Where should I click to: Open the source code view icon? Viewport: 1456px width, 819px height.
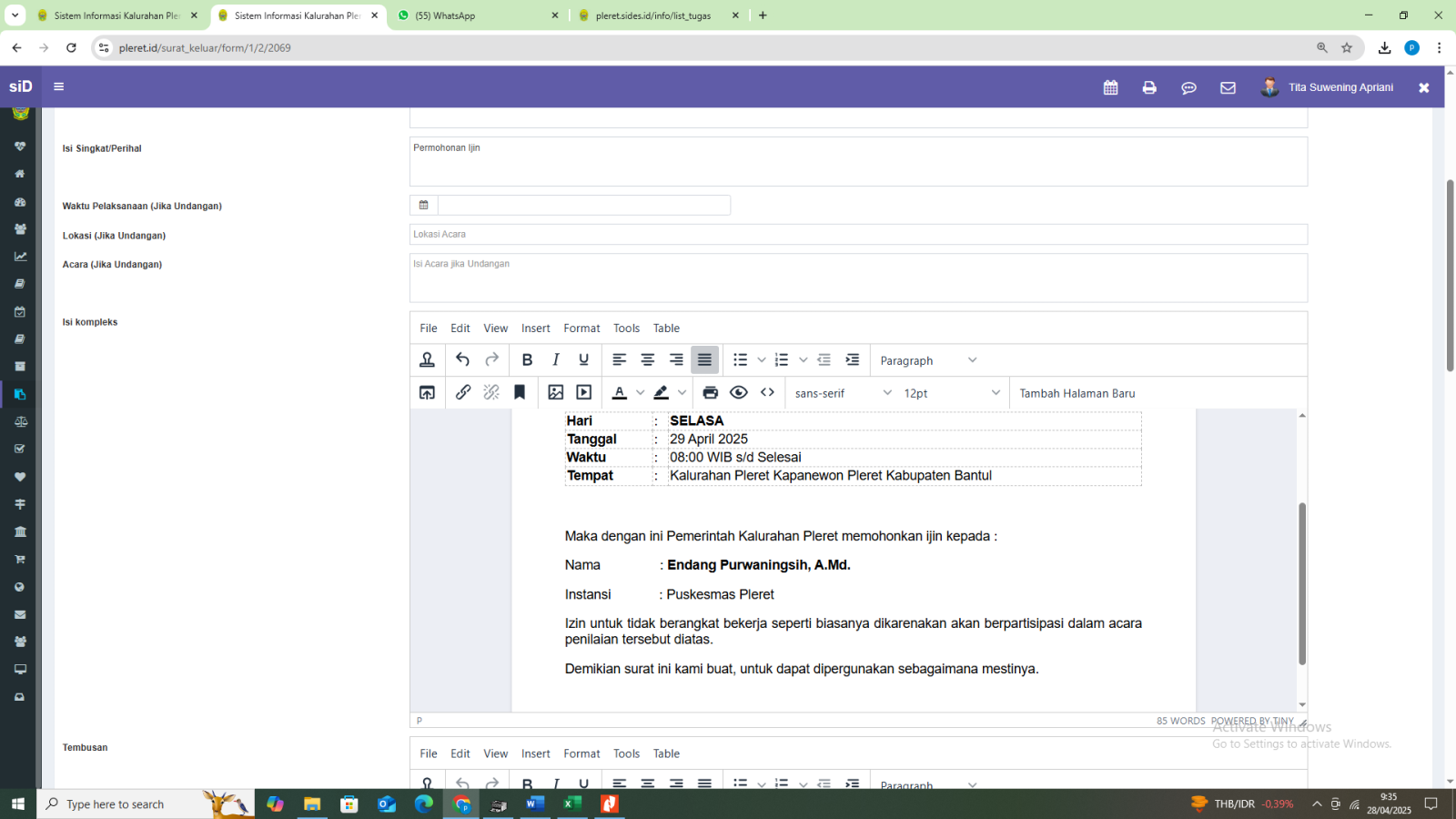[x=767, y=393]
